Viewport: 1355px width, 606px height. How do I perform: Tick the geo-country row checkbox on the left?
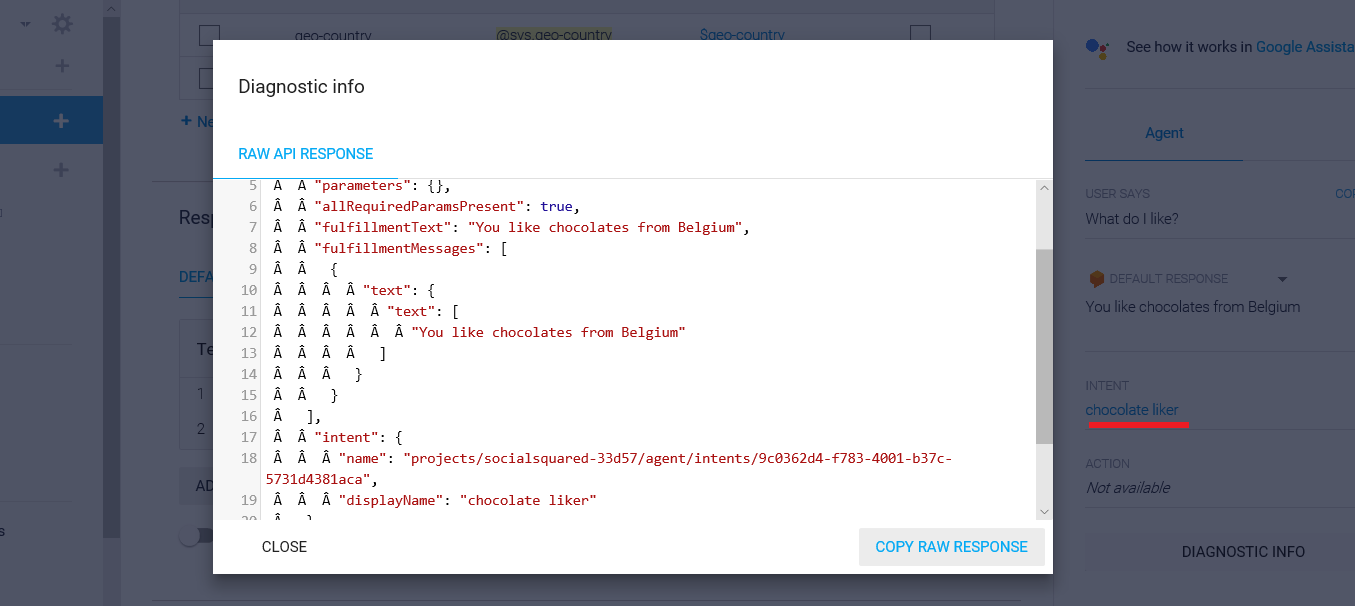pyautogui.click(x=209, y=35)
